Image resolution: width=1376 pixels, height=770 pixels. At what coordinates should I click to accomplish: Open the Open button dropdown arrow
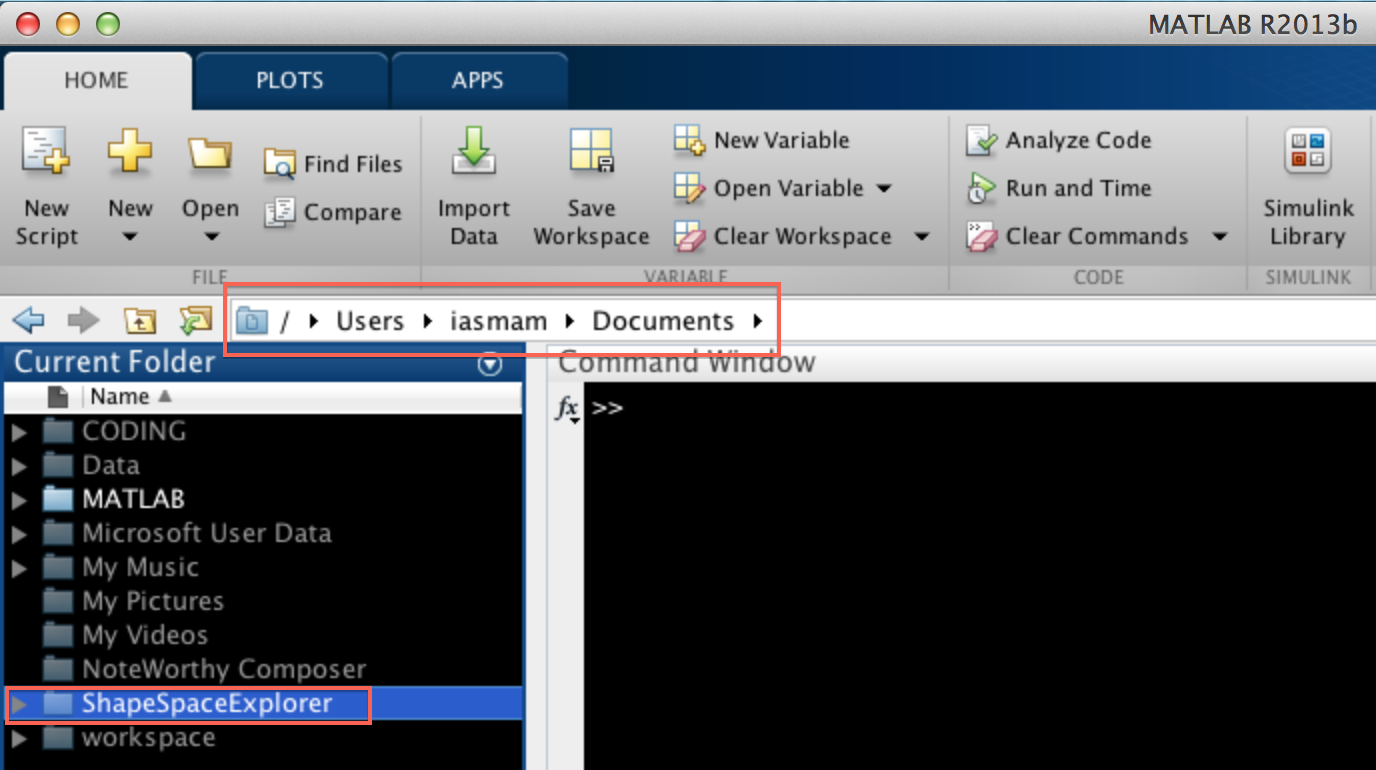click(x=210, y=238)
